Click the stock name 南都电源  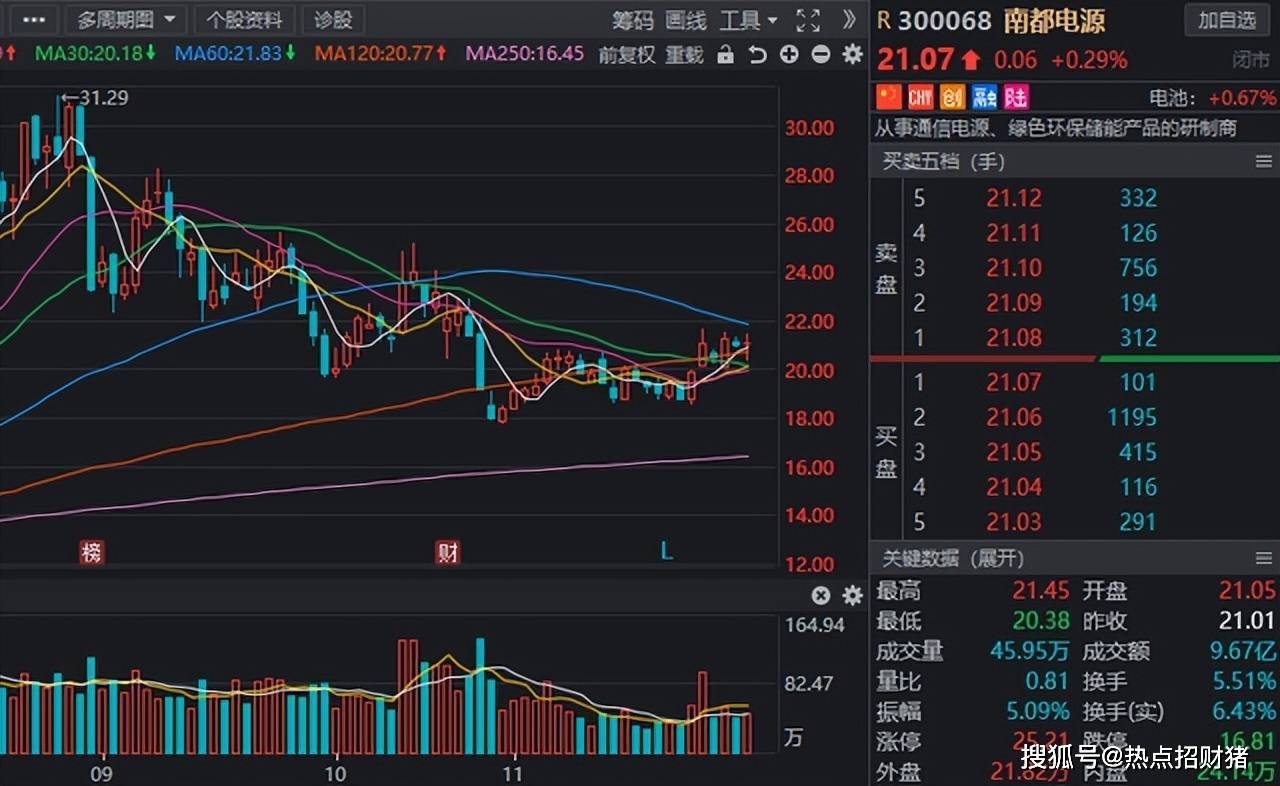point(1056,20)
